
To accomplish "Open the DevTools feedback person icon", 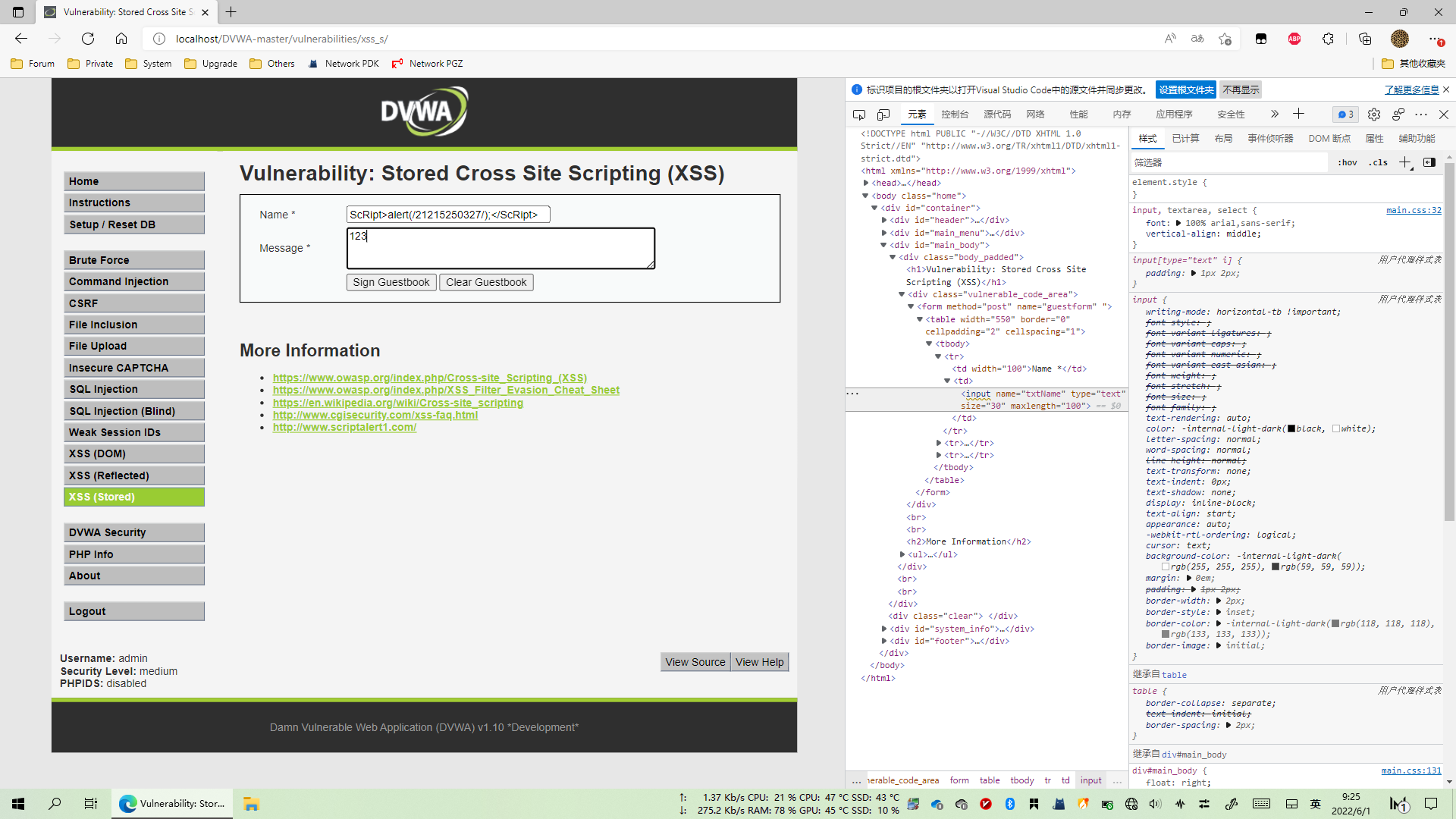I will point(1398,115).
